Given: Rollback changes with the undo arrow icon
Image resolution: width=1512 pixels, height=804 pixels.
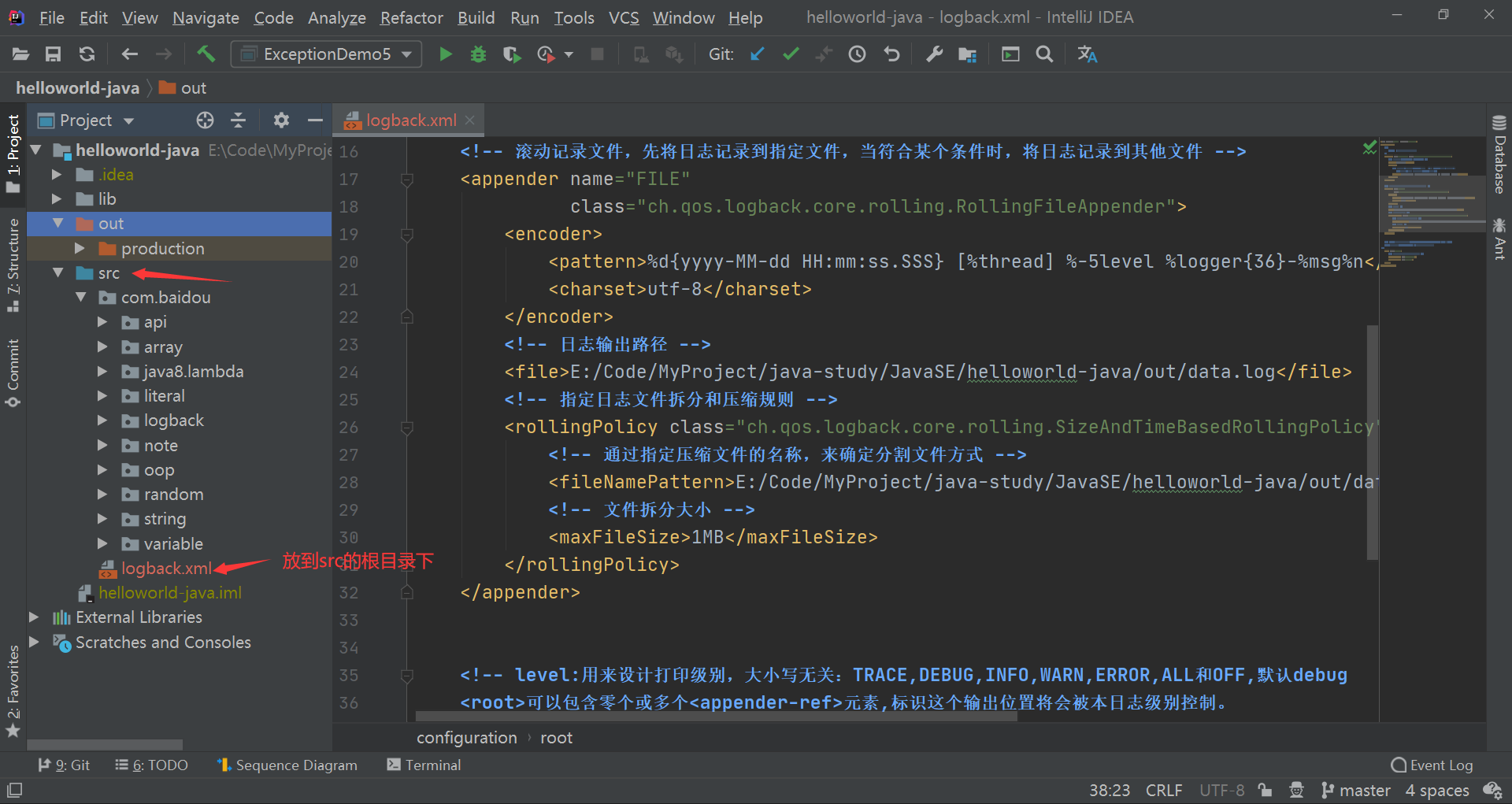Looking at the screenshot, I should 891,54.
